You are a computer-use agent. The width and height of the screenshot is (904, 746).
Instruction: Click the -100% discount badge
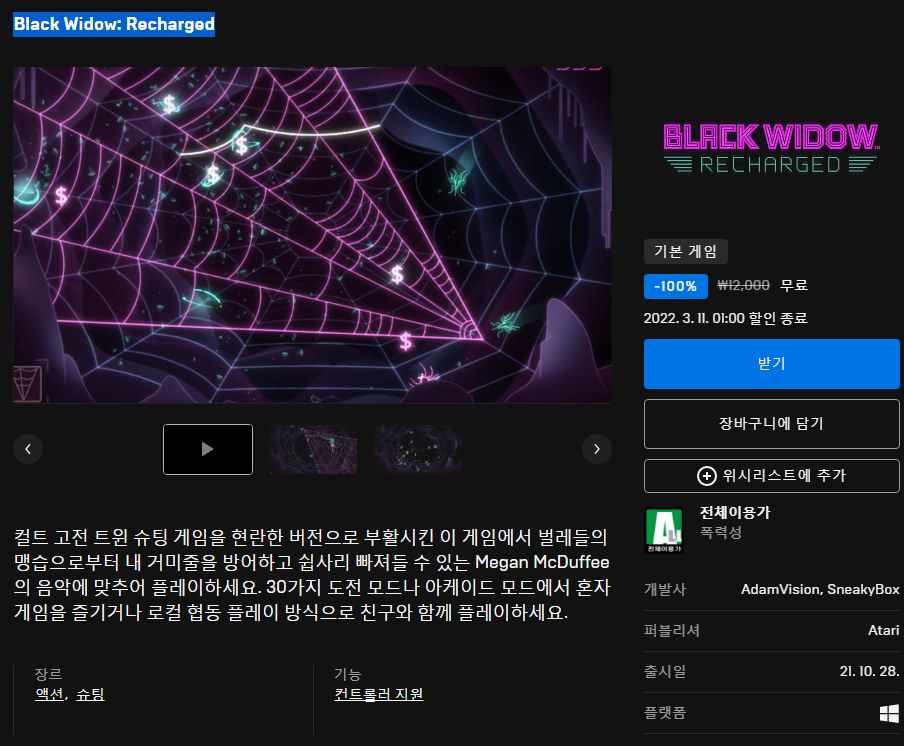[x=676, y=286]
